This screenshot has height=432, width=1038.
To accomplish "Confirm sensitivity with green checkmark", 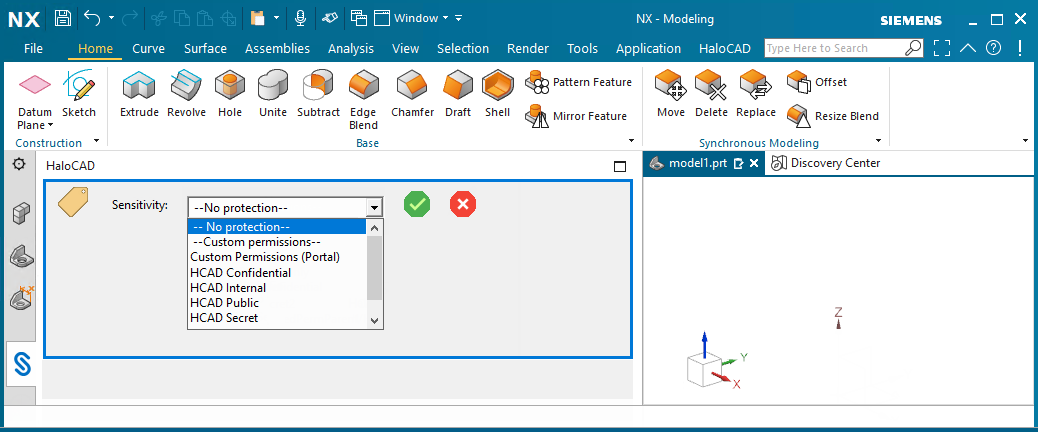I will pos(417,204).
